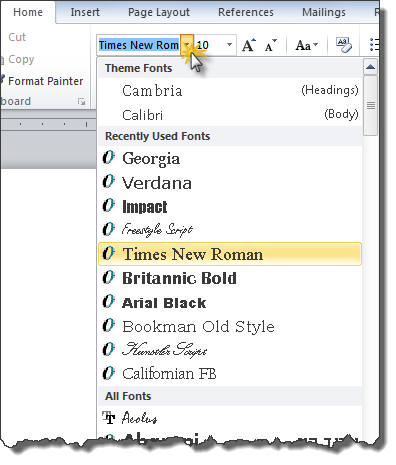This screenshot has height=465, width=396.
Task: Open the Clipboard dialog launcher
Action: (x=81, y=102)
